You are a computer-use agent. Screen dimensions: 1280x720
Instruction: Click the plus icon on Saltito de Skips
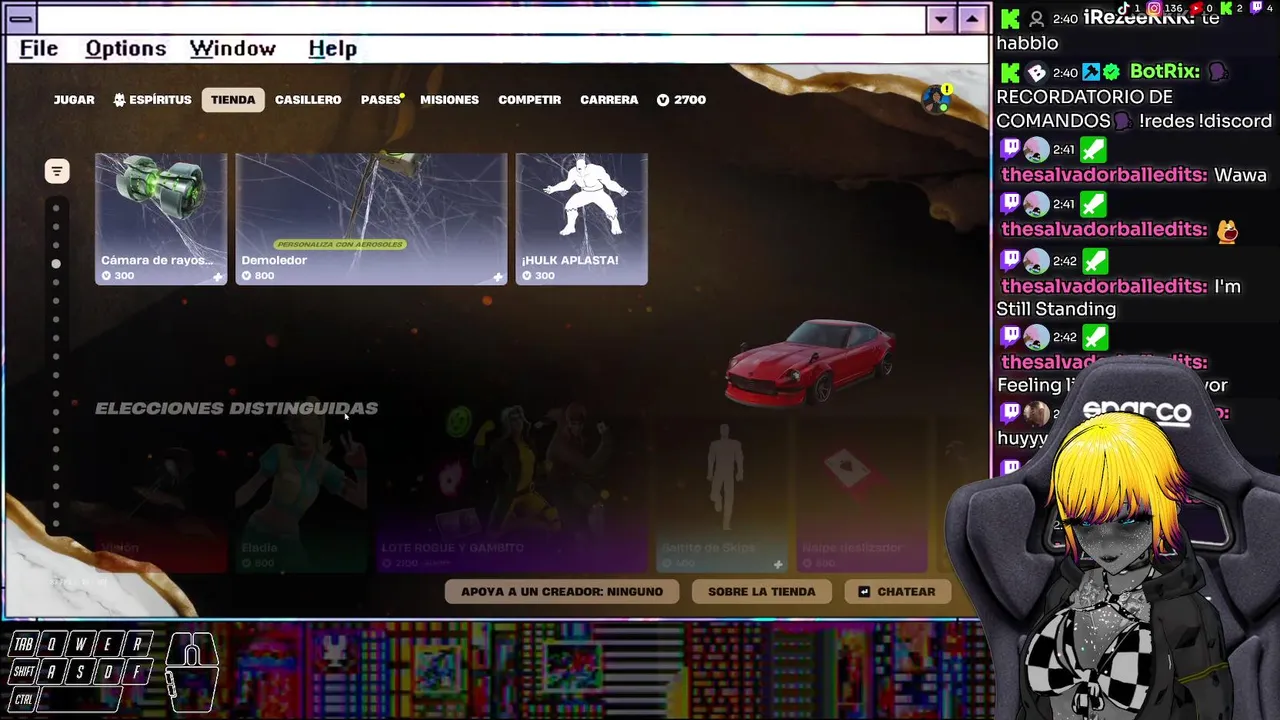[x=777, y=564]
